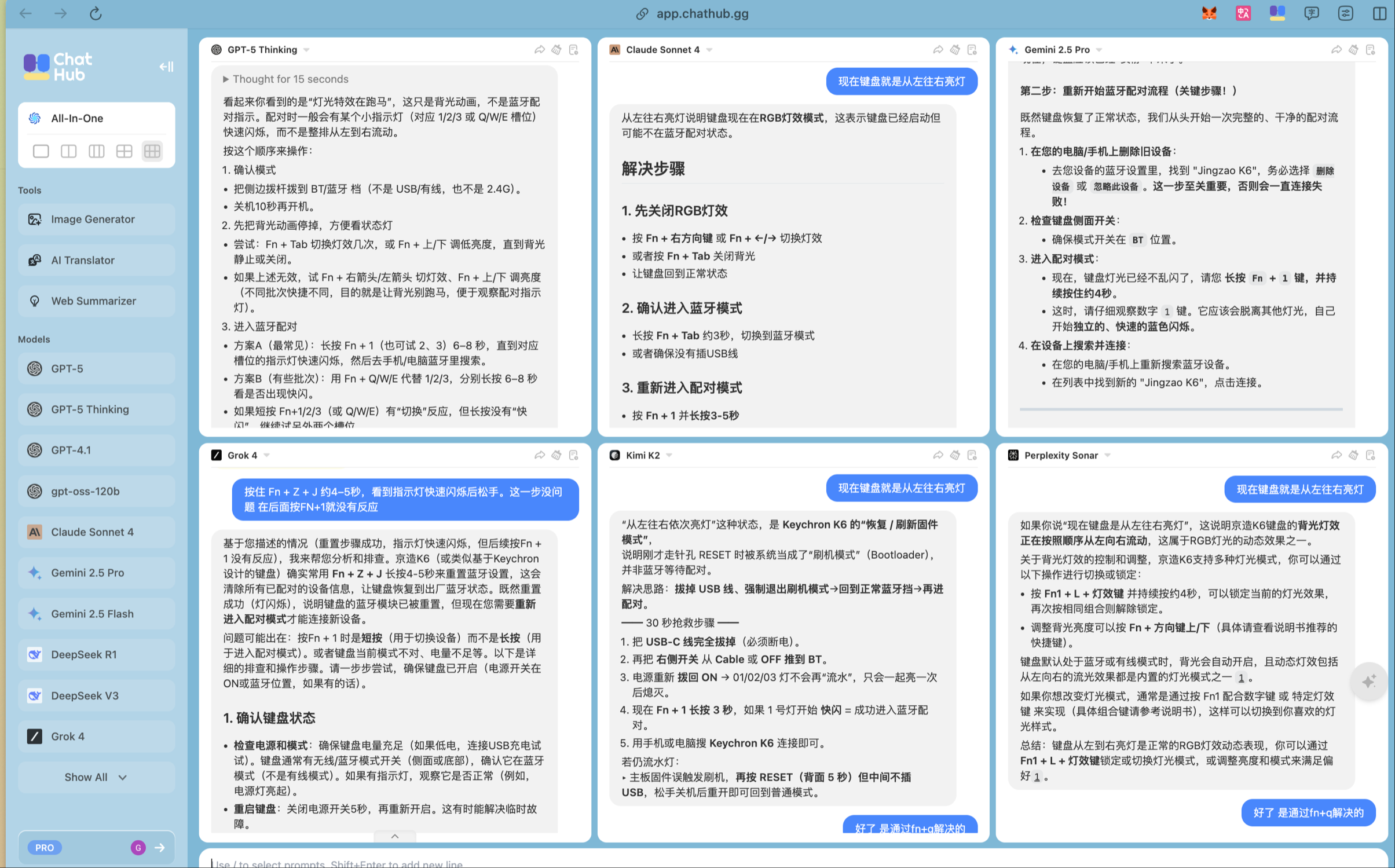Open Grok 4 panel model dropdown

267,455
